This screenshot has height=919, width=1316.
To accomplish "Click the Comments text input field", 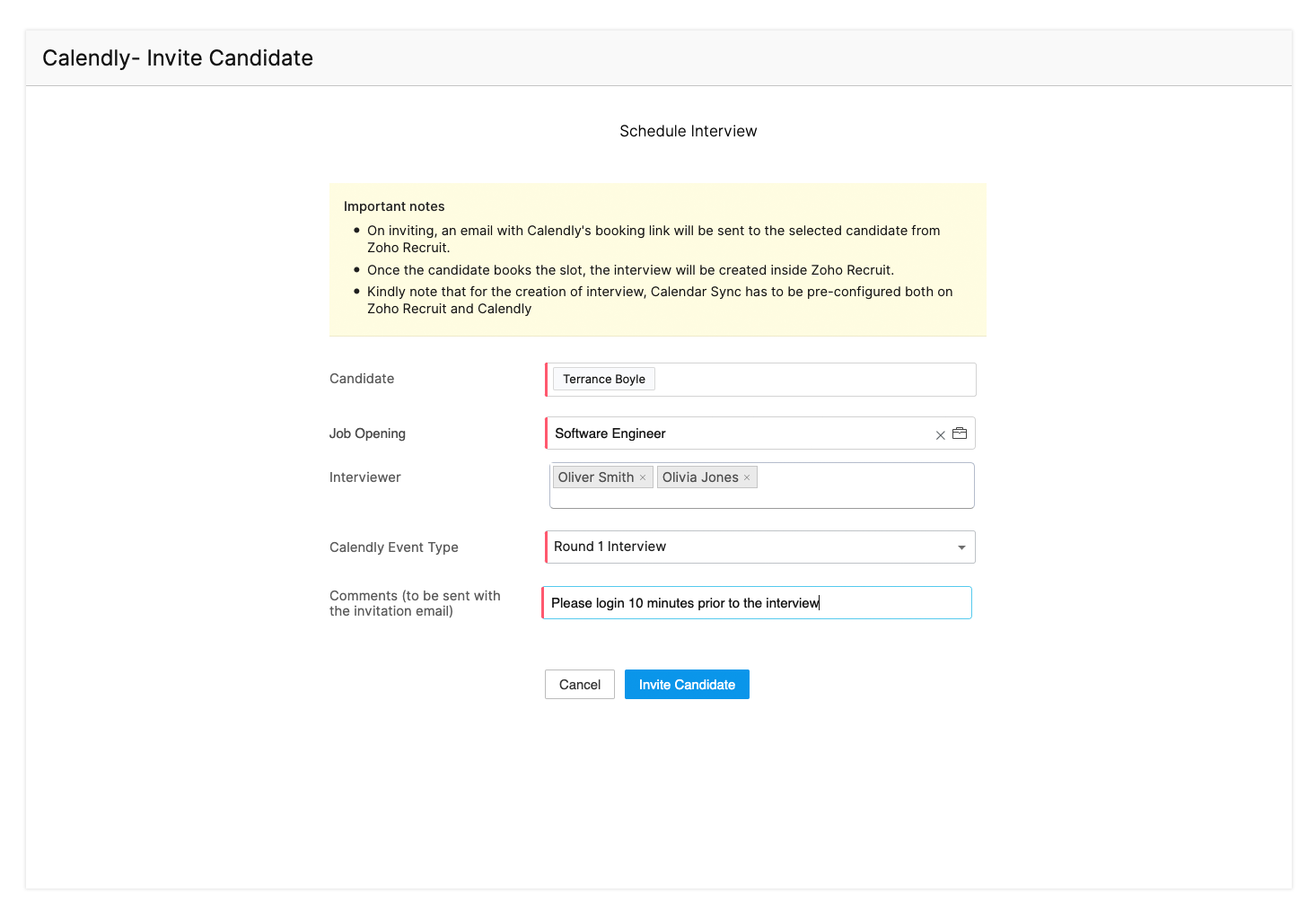I will (889, 603).
